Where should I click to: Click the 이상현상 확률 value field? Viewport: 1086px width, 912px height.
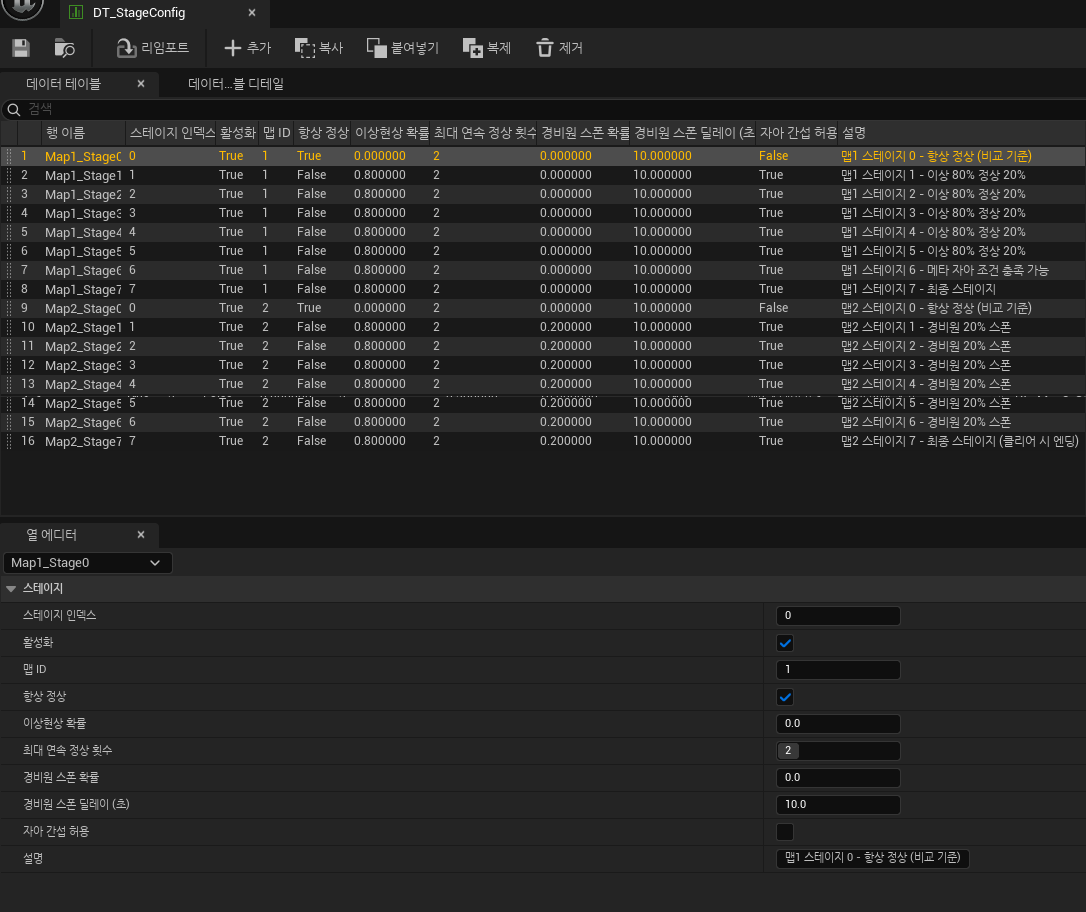coord(838,724)
